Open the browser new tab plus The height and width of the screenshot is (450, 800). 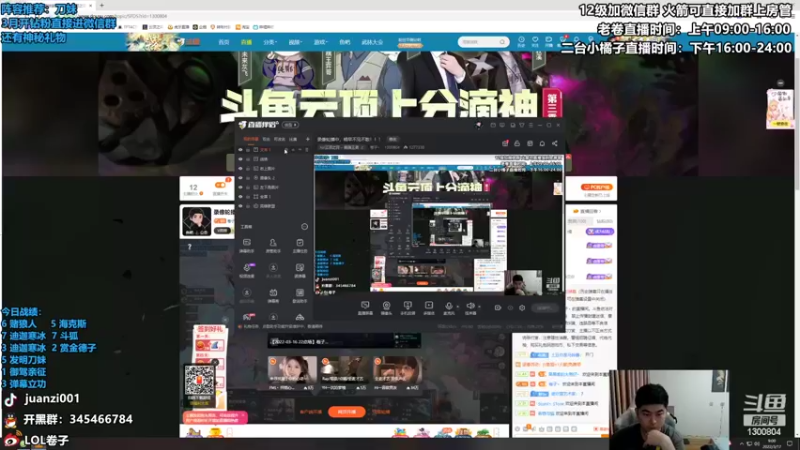pos(102,5)
